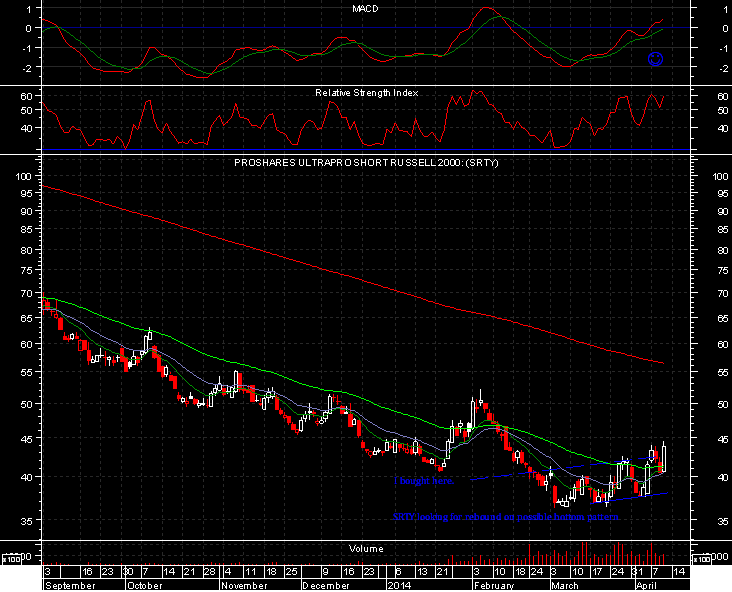Click the September month label

[70, 585]
